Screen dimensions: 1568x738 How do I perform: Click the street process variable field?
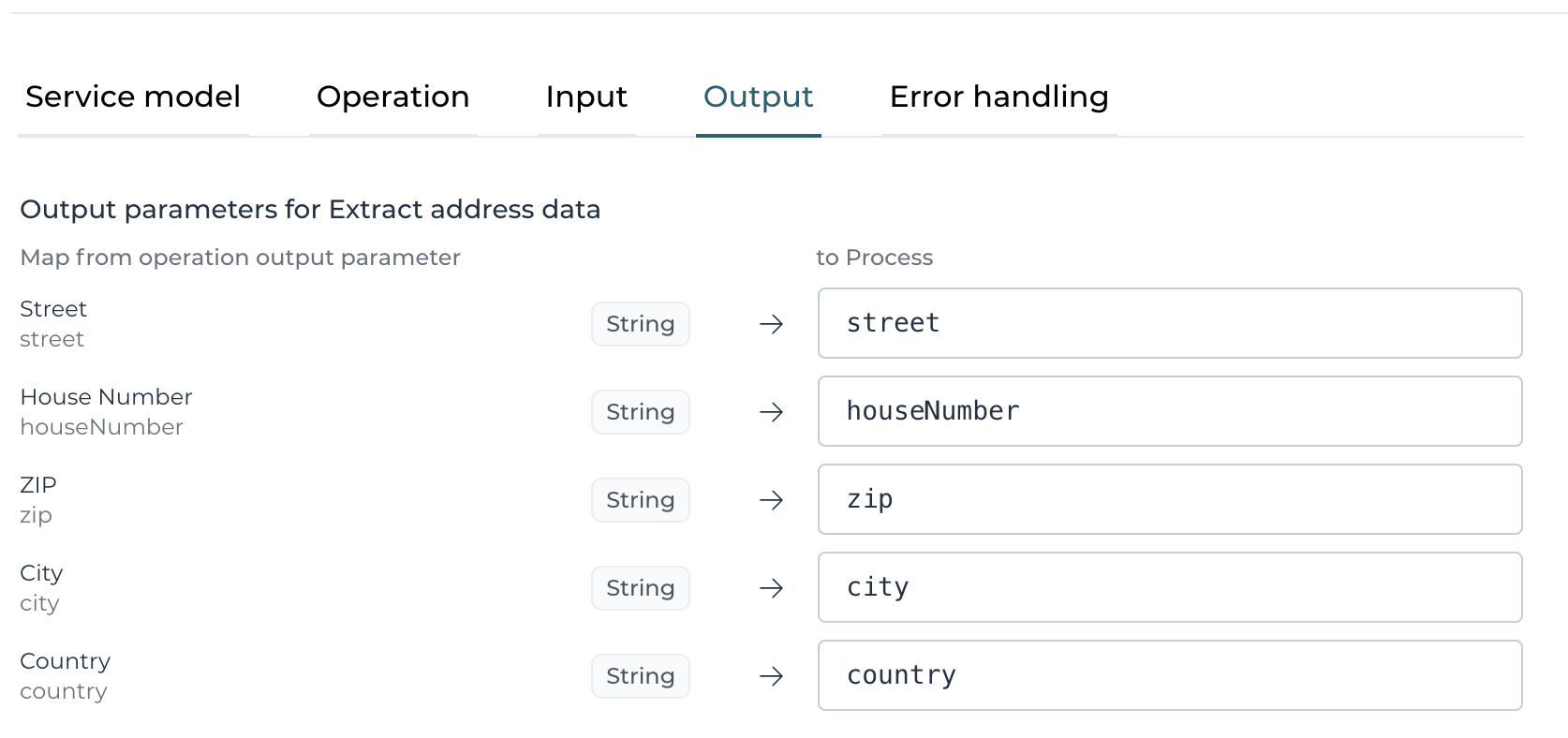coord(1169,323)
